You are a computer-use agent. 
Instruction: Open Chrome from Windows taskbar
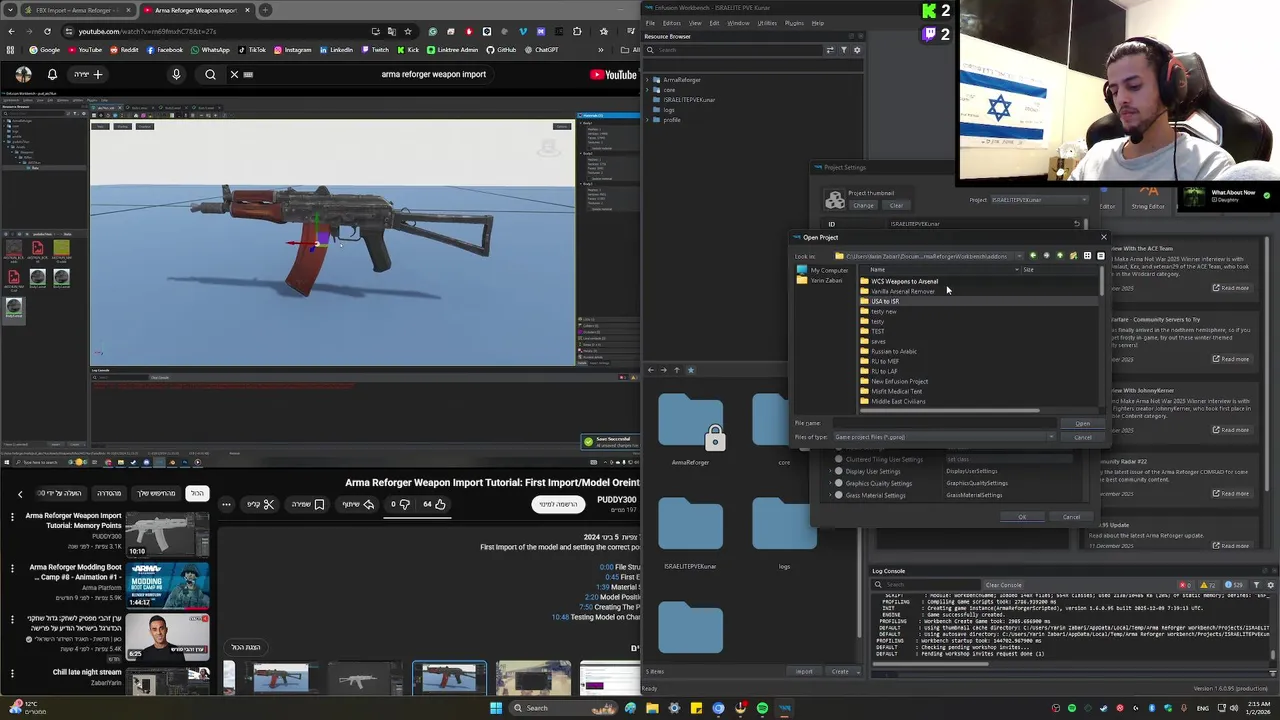click(x=718, y=708)
